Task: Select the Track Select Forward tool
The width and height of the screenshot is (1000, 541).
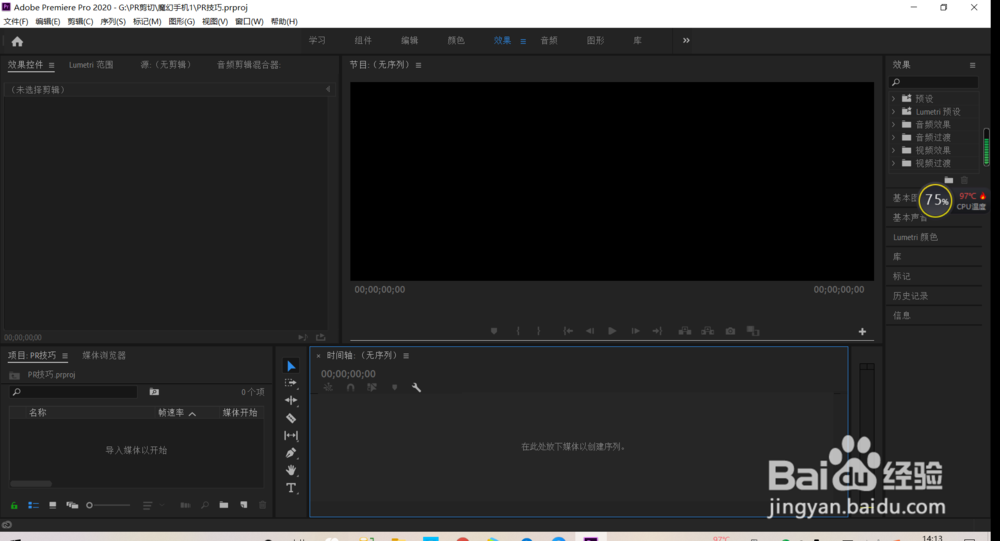Action: click(x=291, y=383)
